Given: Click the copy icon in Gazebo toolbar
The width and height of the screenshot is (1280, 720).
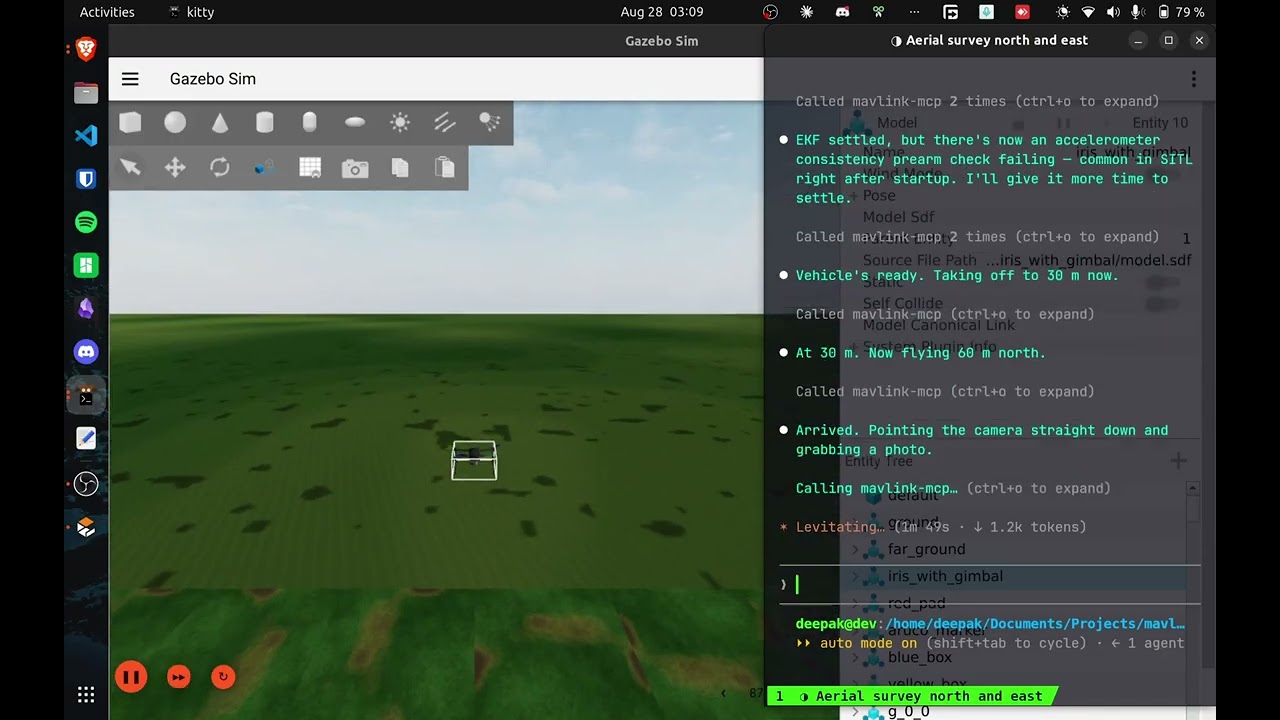Looking at the screenshot, I should click(400, 167).
